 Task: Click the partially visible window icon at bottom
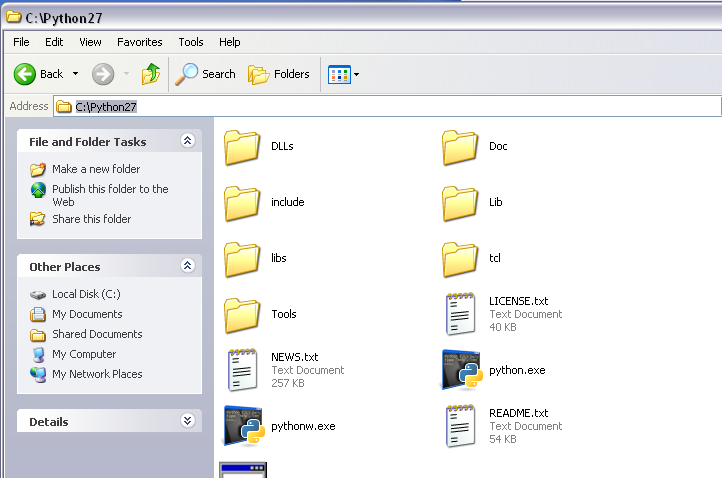click(243, 470)
